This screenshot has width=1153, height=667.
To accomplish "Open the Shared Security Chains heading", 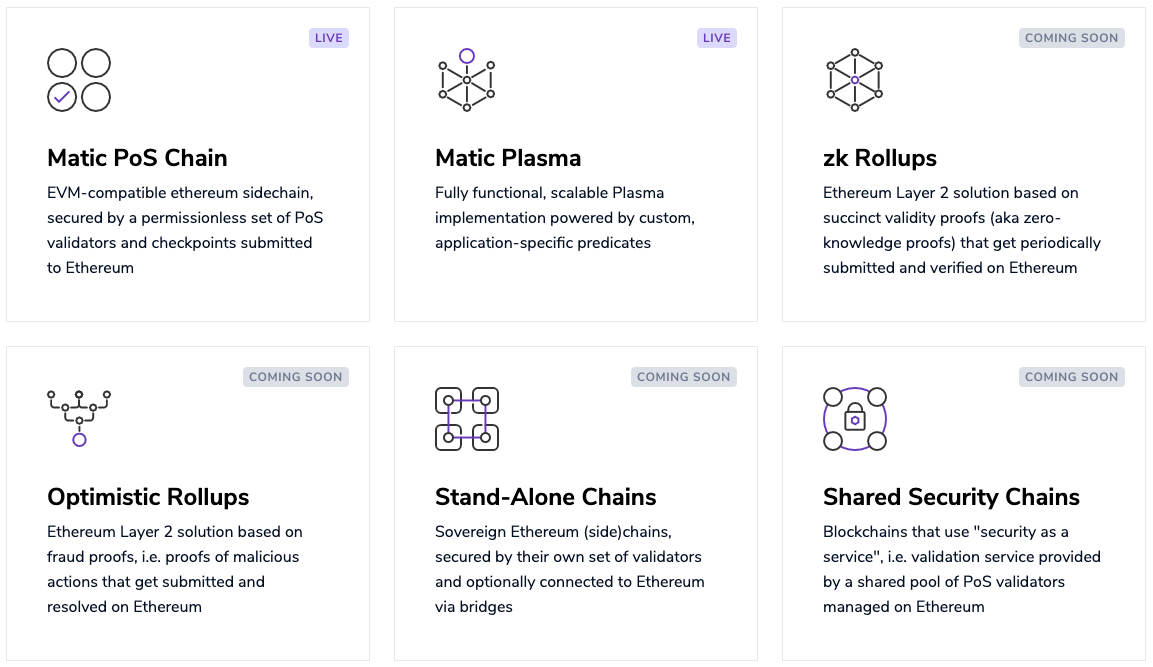I will click(x=951, y=497).
